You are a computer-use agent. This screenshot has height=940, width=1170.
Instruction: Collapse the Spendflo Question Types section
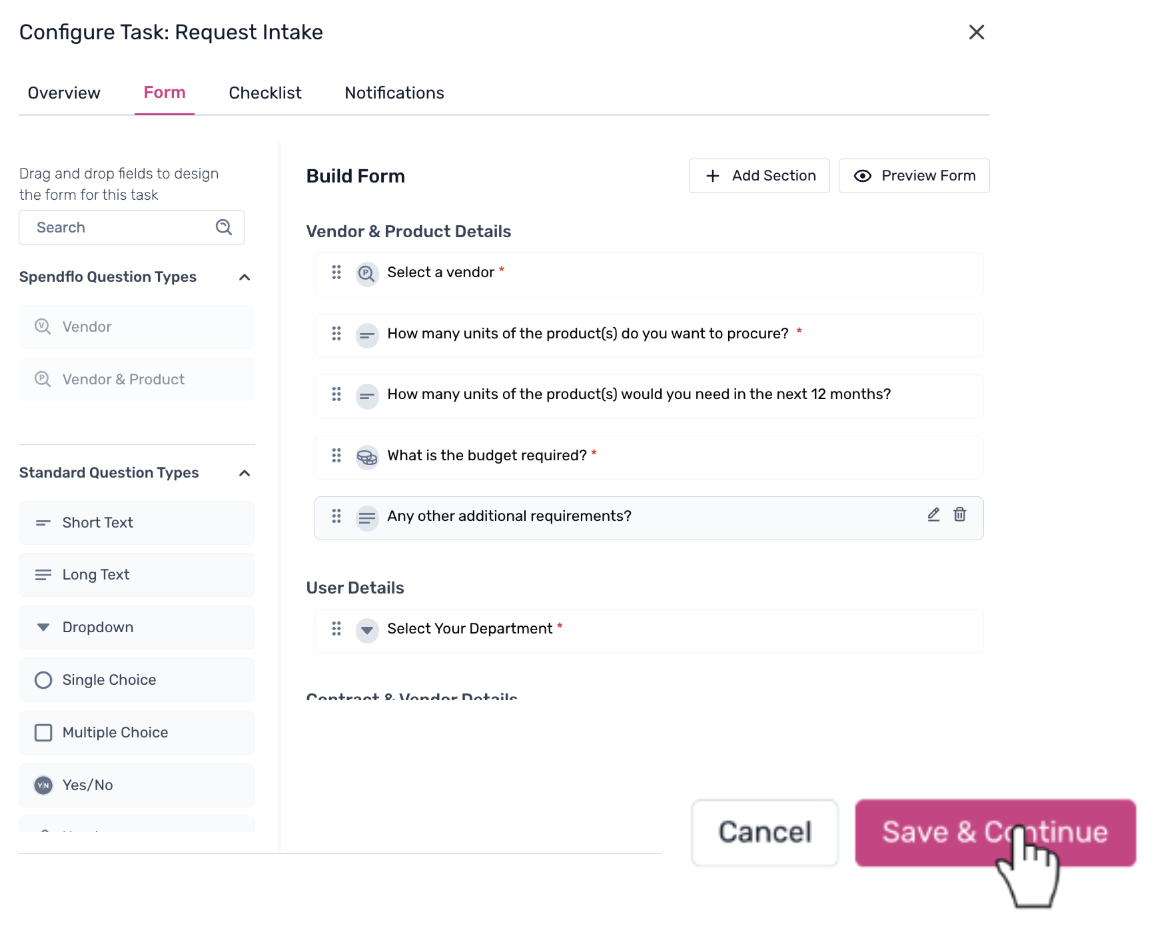[244, 277]
